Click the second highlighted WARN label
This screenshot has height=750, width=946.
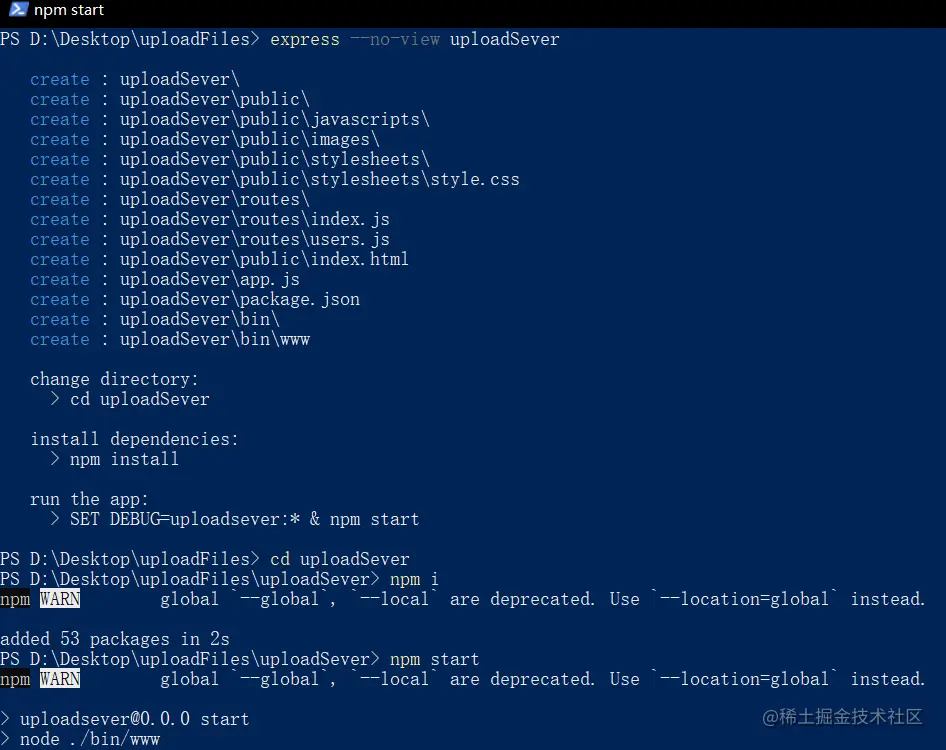point(60,679)
